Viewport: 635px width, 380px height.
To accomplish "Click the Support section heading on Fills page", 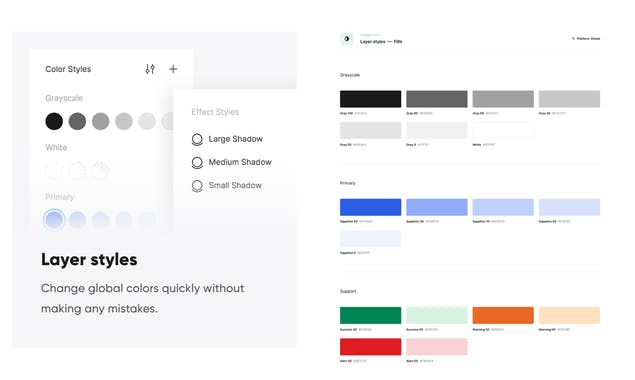I will pyautogui.click(x=348, y=291).
